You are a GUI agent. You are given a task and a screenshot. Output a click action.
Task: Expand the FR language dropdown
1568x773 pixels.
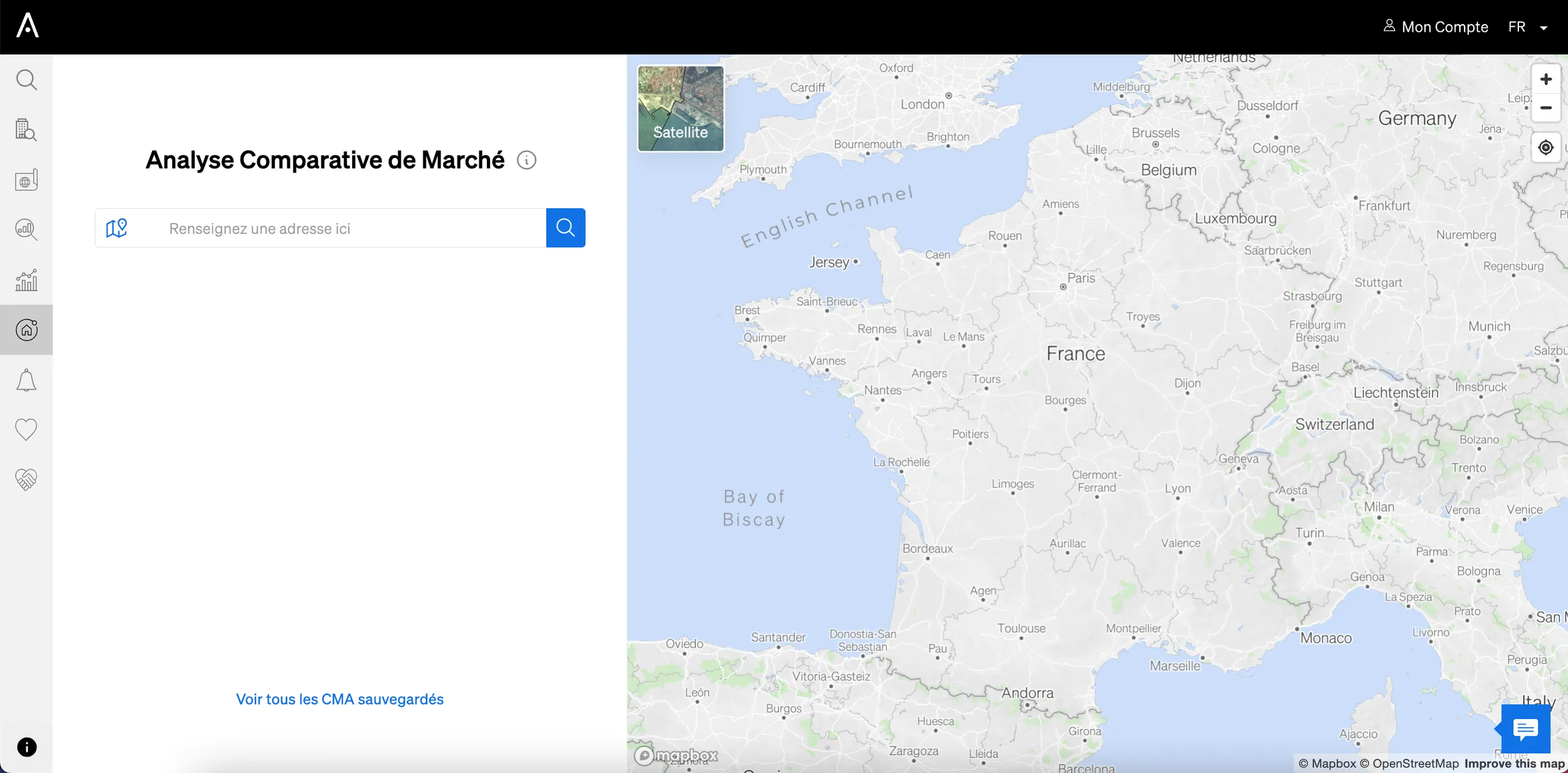tap(1528, 27)
